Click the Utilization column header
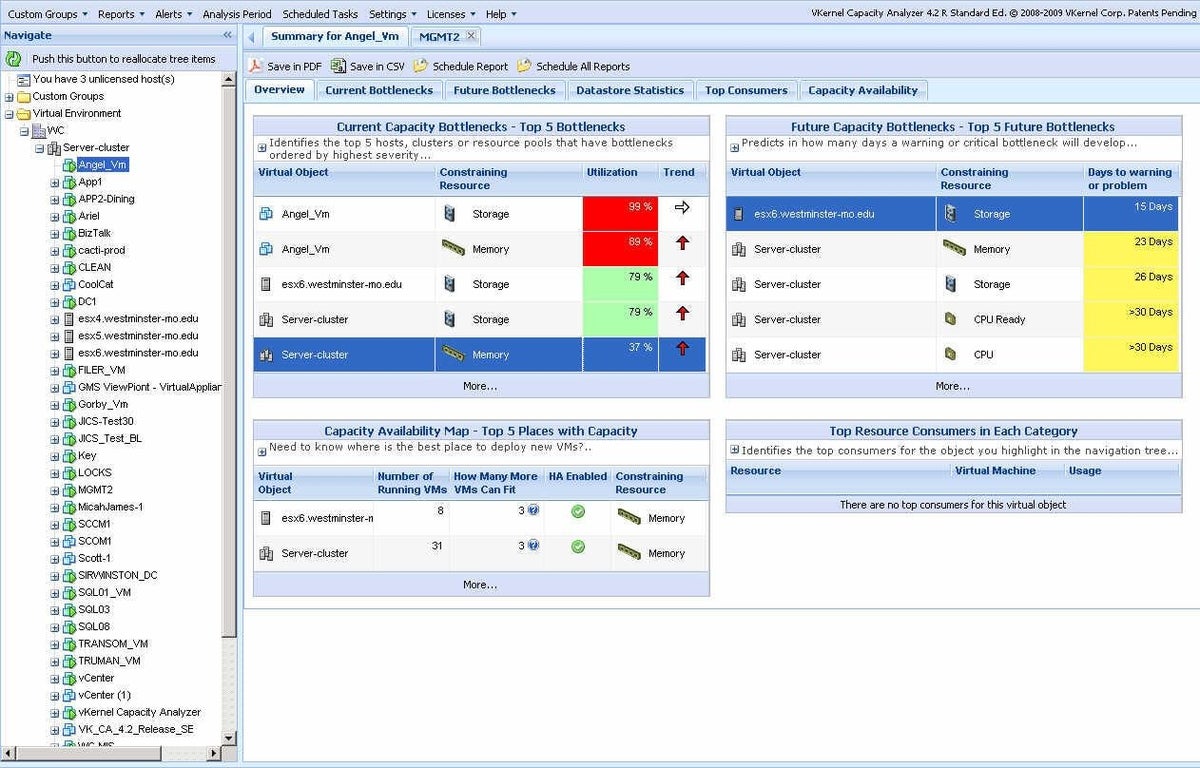The image size is (1200, 768). (620, 179)
